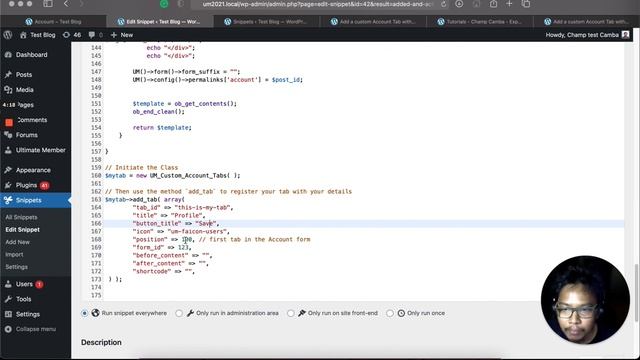Switch to the Account – Test Blog tab

click(x=53, y=22)
